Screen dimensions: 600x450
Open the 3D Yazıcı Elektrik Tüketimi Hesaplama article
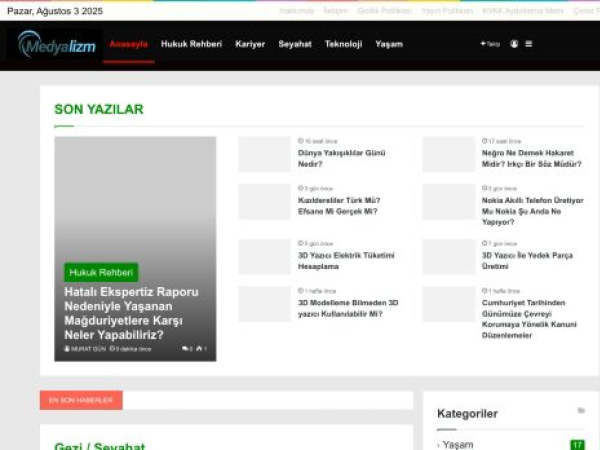click(346, 261)
